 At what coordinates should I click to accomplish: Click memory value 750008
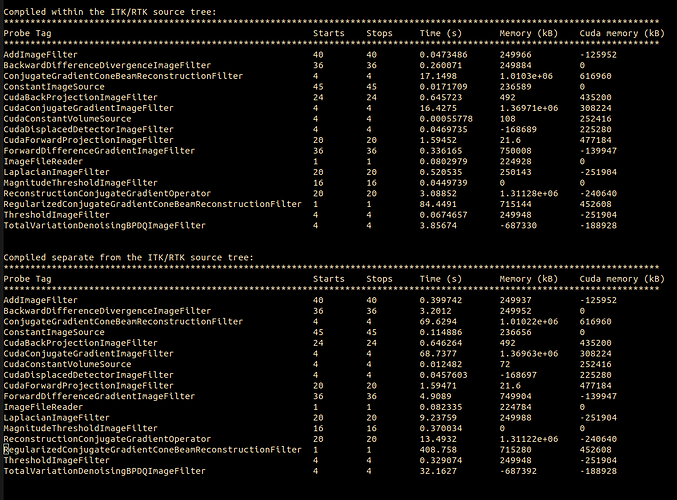(516, 151)
